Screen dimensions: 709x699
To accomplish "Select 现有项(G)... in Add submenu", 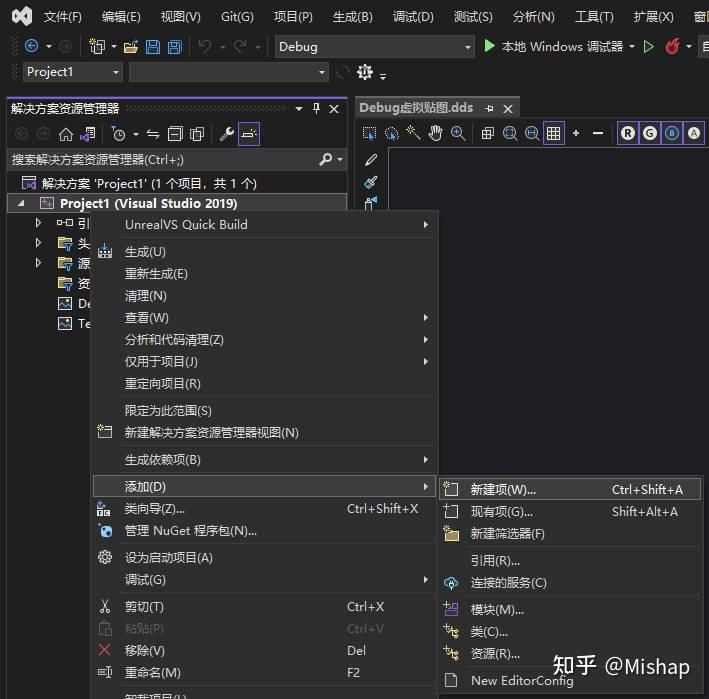I will pyautogui.click(x=570, y=512).
